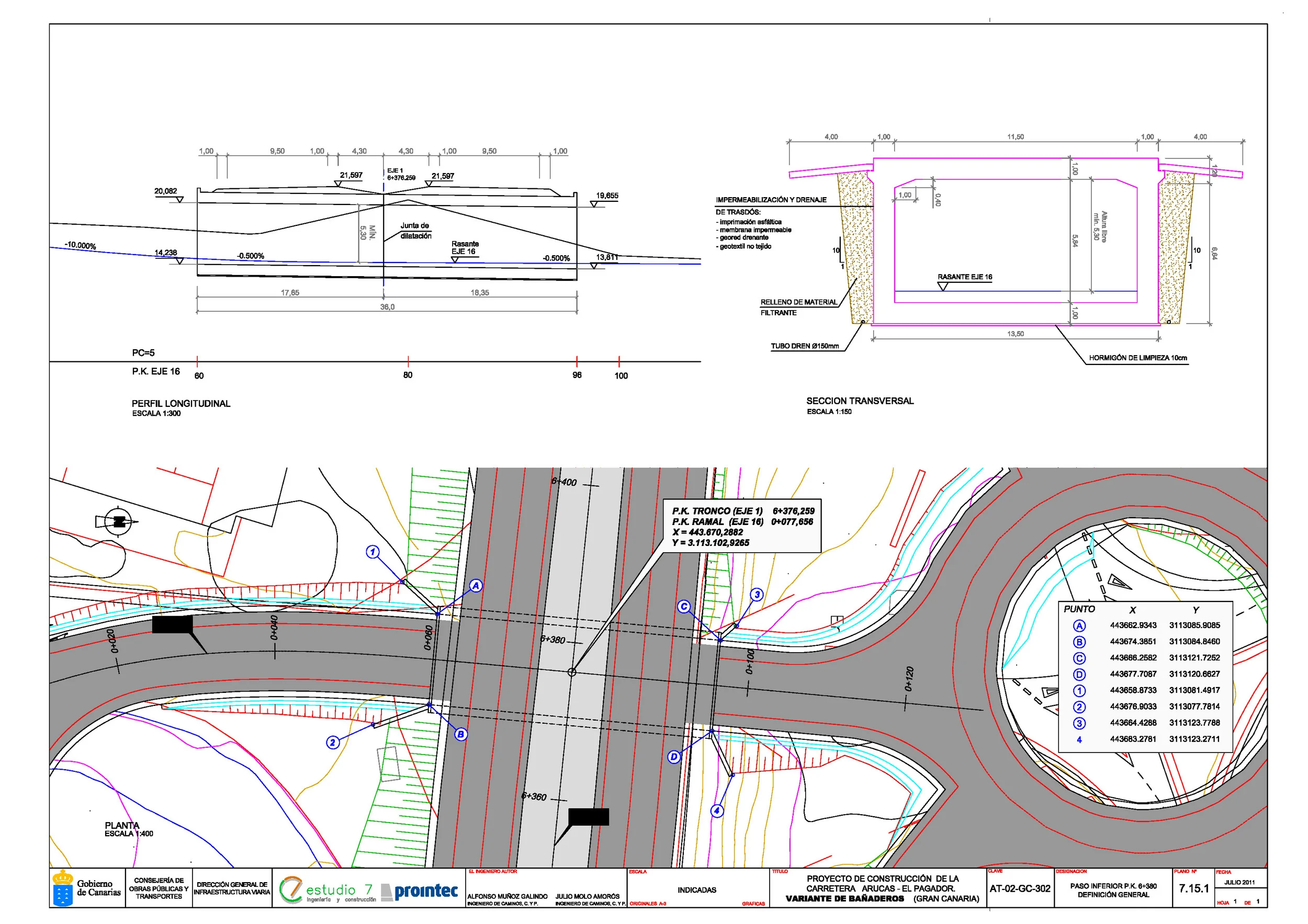Select circled point 2 marker on plan view
1308x924 pixels.
tap(333, 743)
